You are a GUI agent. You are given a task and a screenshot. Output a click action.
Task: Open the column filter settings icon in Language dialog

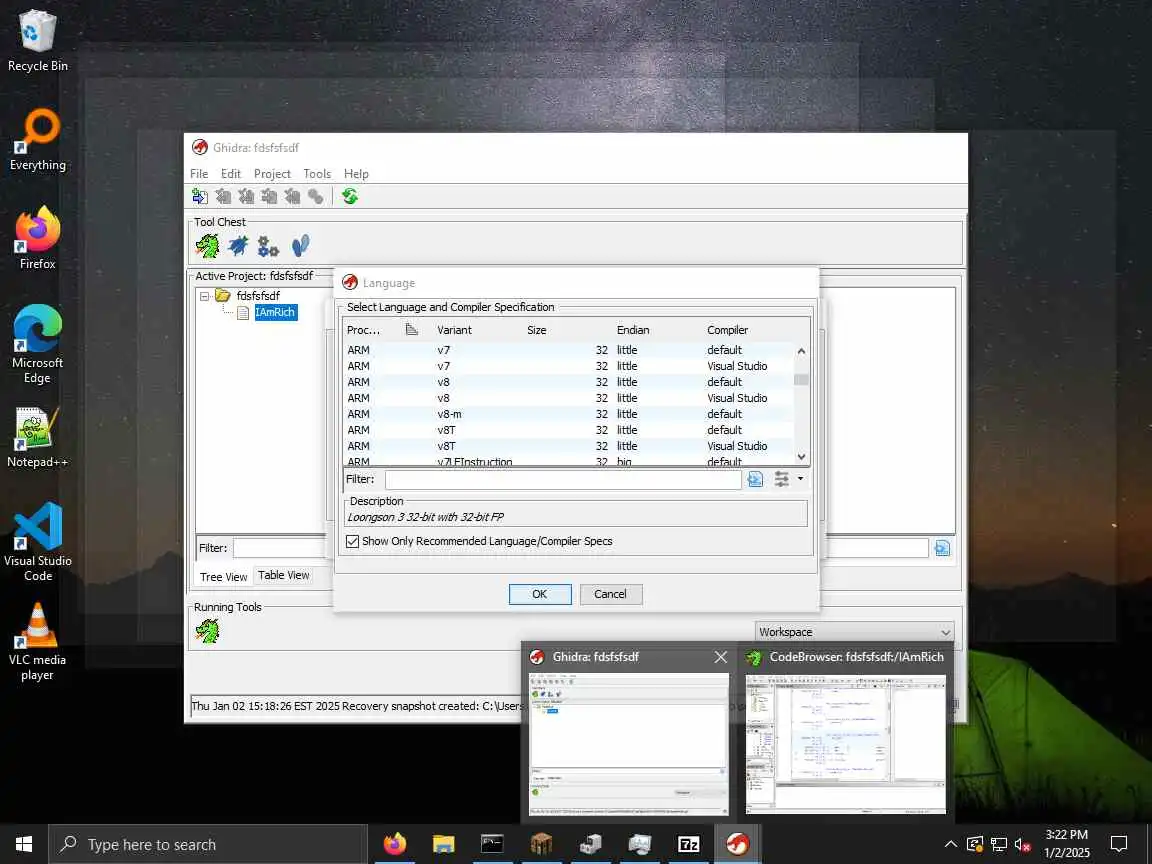pyautogui.click(x=781, y=480)
